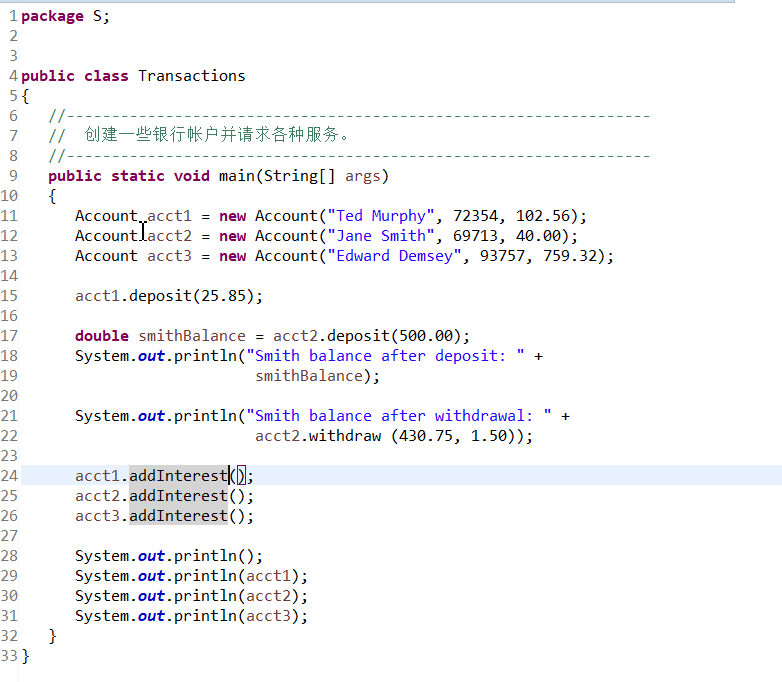782x682 pixels.
Task: Click closing brace of class on line 33
Action: (x=25, y=656)
